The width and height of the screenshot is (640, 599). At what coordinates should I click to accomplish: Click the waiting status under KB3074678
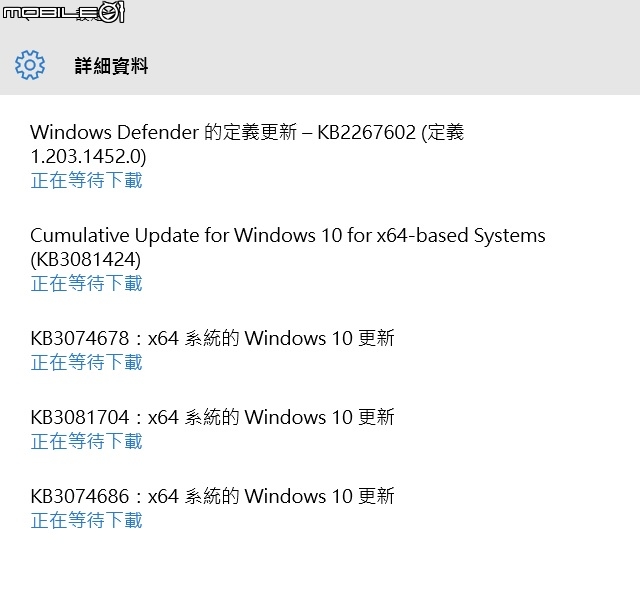(x=87, y=362)
